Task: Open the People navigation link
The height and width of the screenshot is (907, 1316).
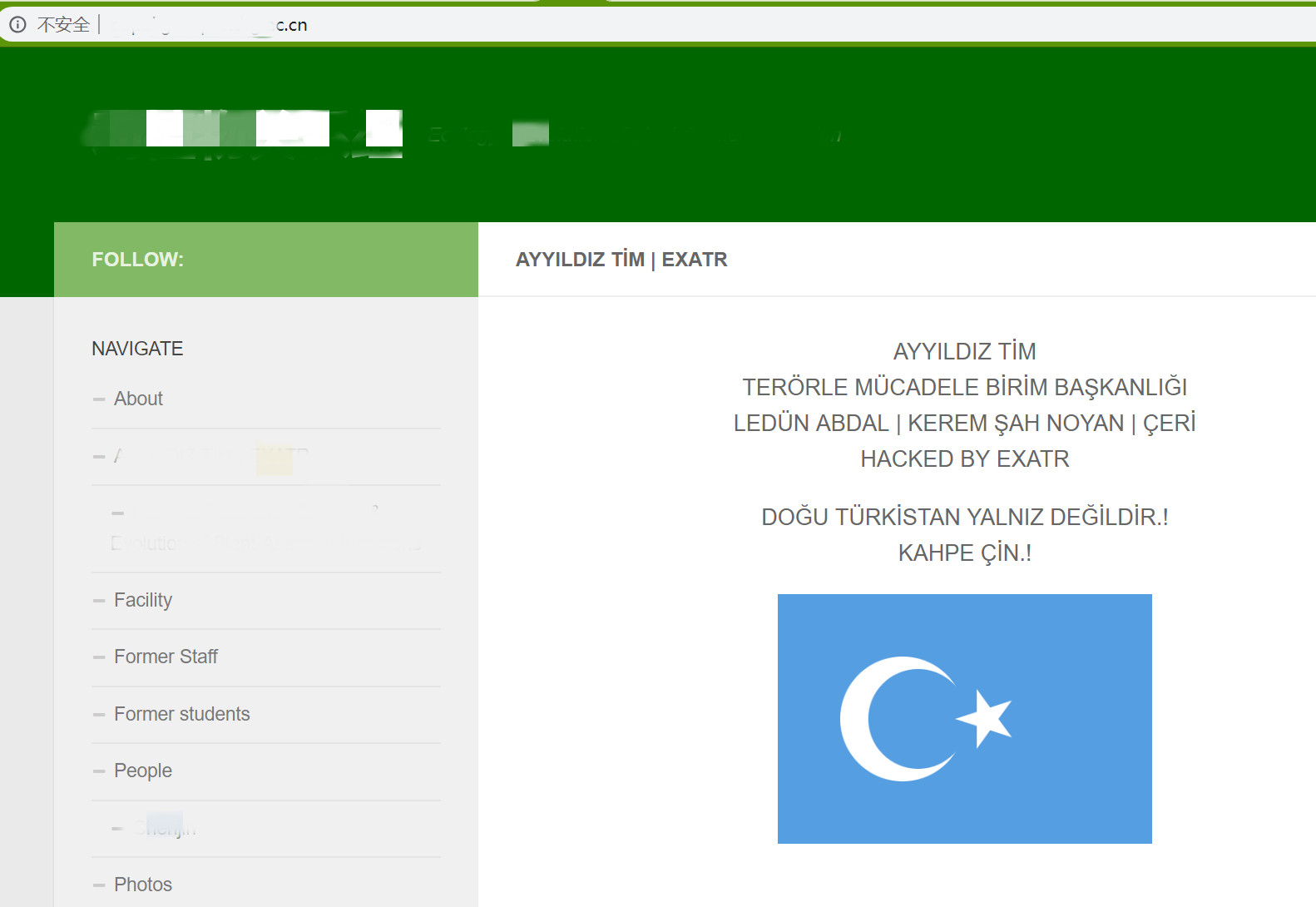Action: (x=143, y=771)
